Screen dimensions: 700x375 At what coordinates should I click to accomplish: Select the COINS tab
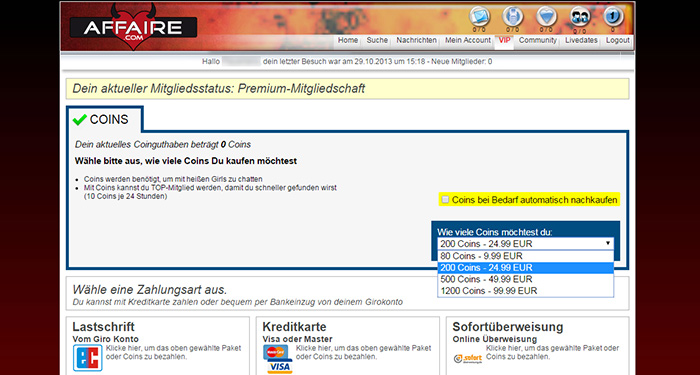tap(105, 120)
